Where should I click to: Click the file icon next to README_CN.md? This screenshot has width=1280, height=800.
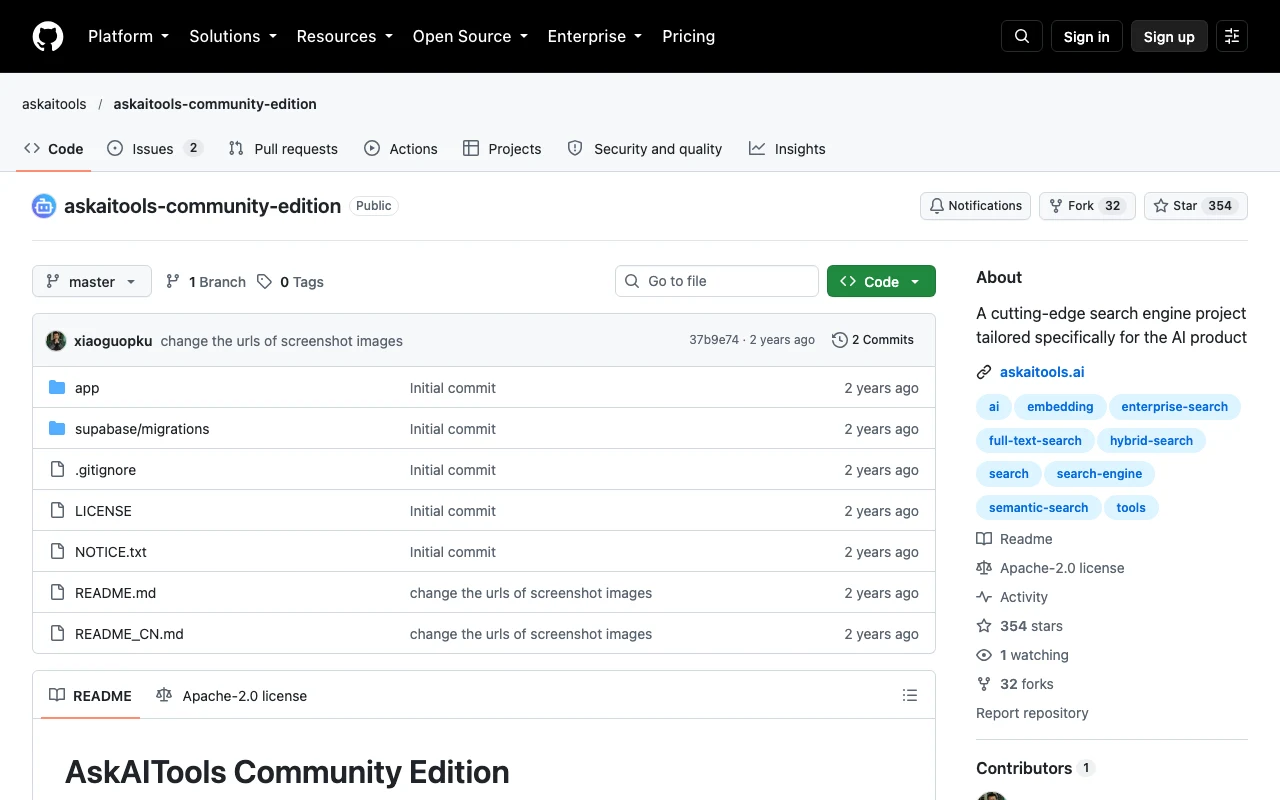coord(57,634)
